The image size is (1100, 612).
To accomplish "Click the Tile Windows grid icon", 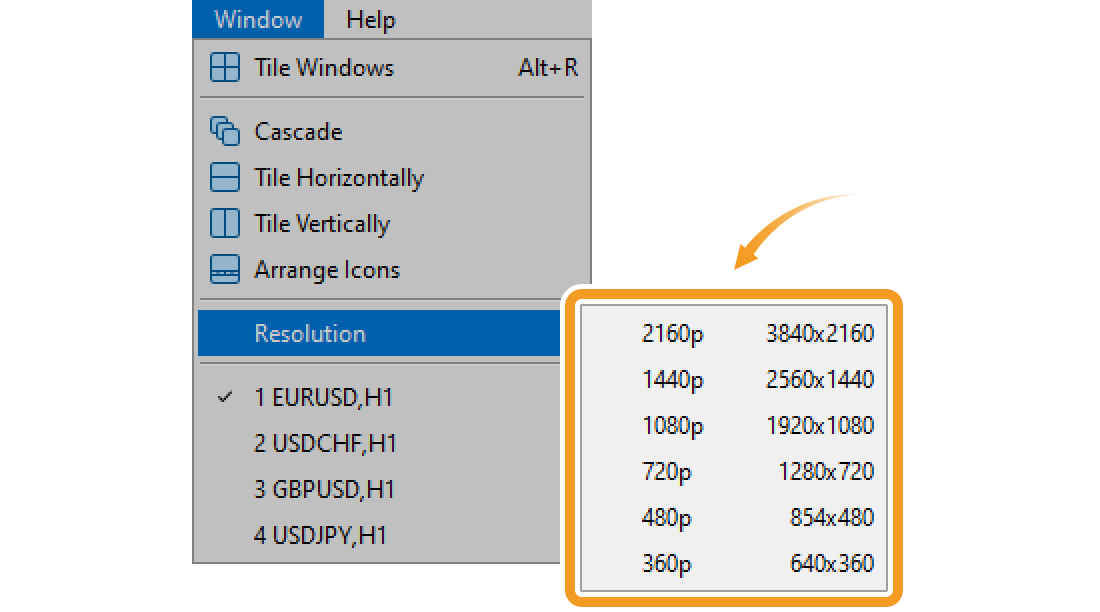I will coord(225,68).
